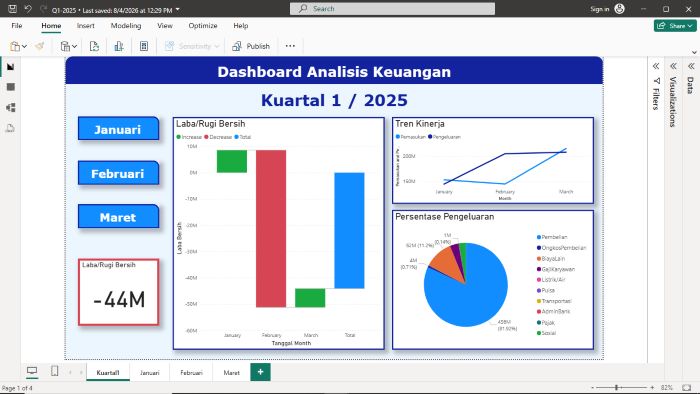
Task: Switch to the Februari page tab
Action: tap(191, 372)
